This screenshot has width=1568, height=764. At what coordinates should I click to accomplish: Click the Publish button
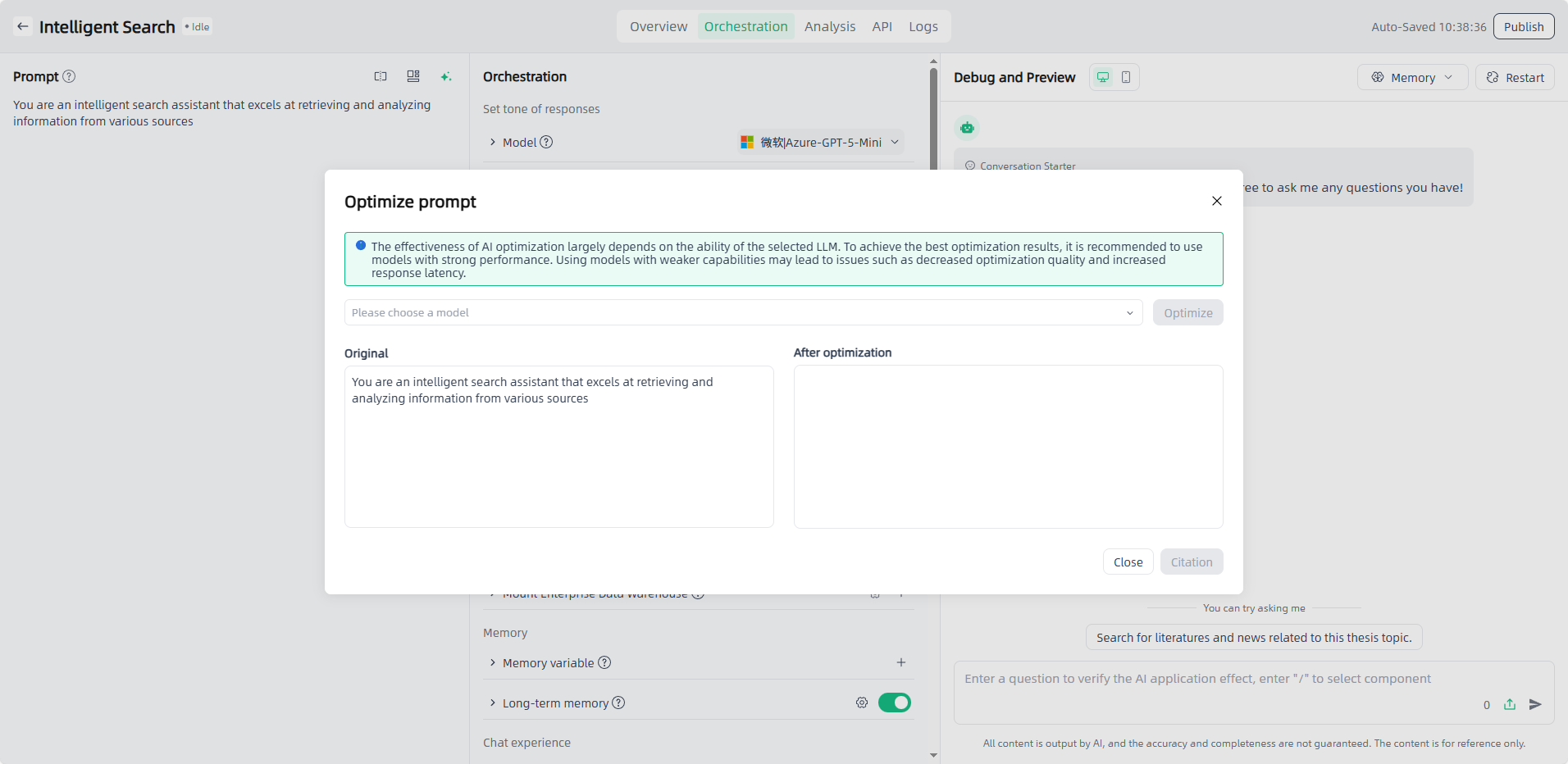pos(1523,26)
